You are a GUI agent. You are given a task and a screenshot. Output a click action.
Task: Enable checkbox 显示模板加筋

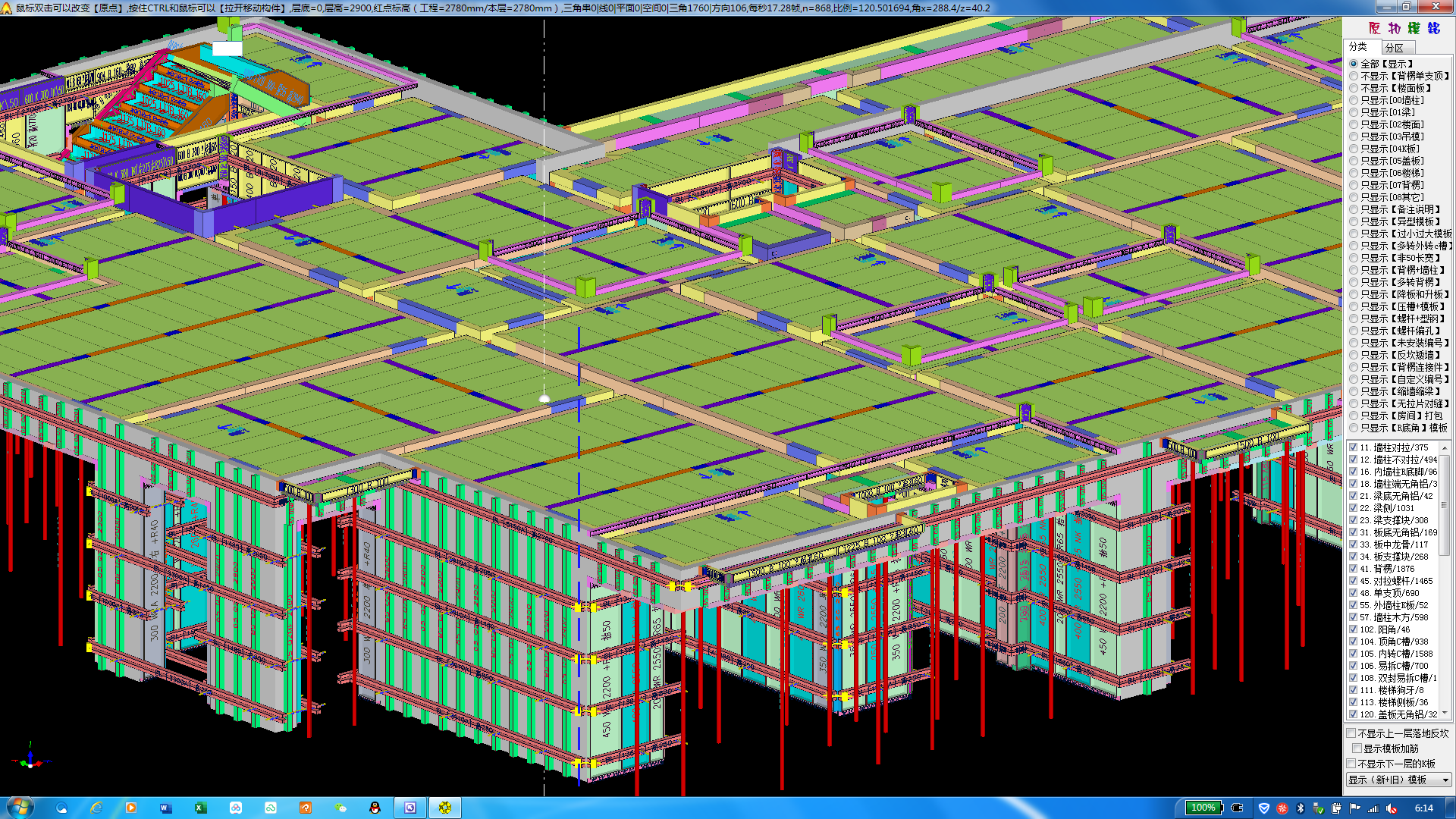click(1357, 748)
